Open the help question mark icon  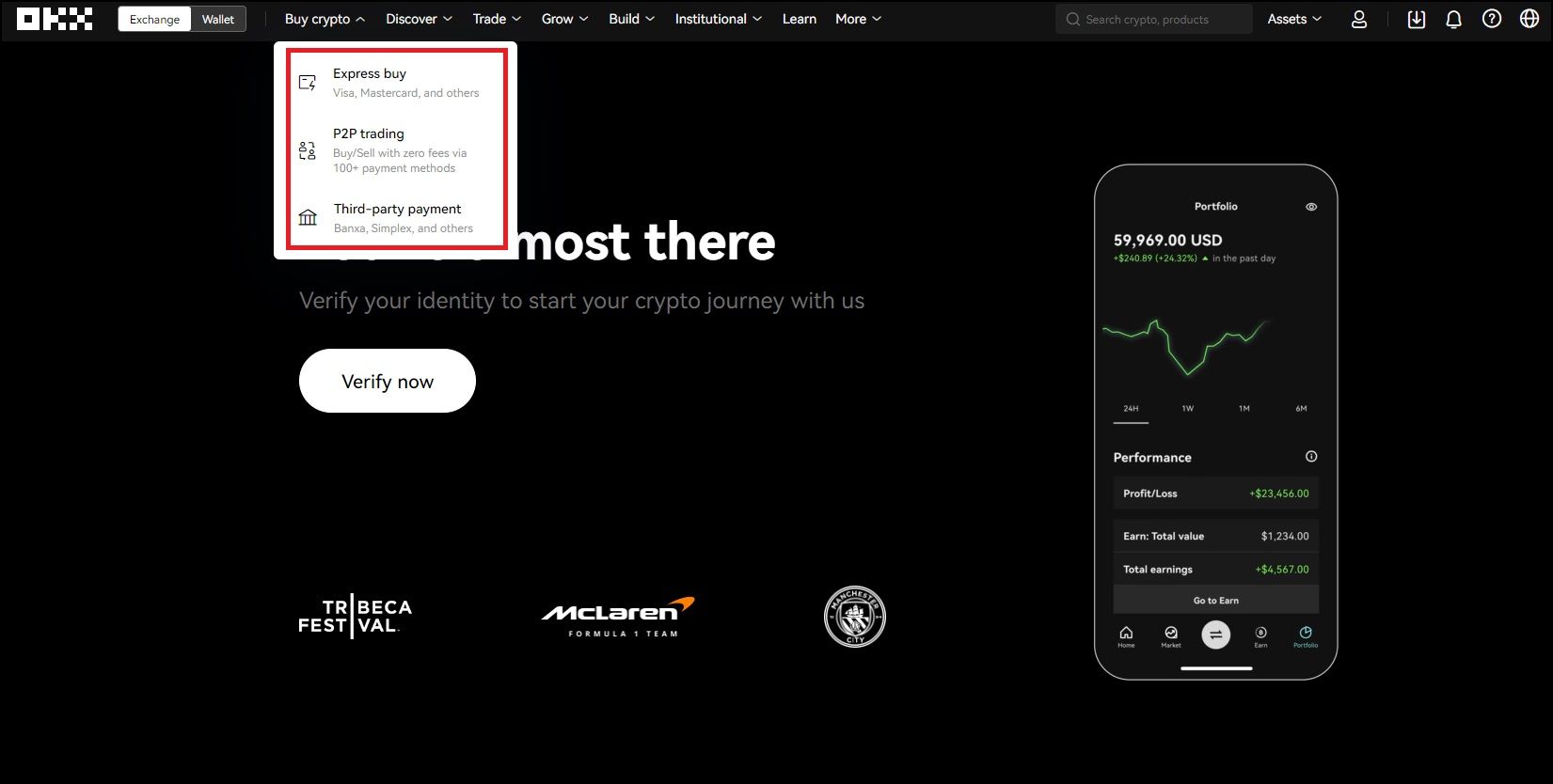click(x=1491, y=19)
